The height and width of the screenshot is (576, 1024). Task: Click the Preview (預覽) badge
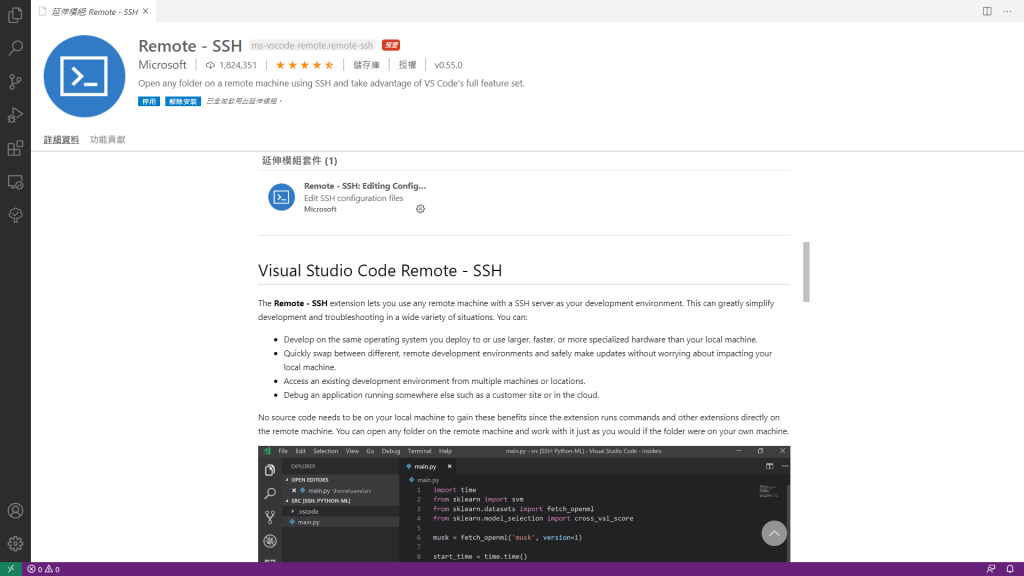(x=391, y=45)
